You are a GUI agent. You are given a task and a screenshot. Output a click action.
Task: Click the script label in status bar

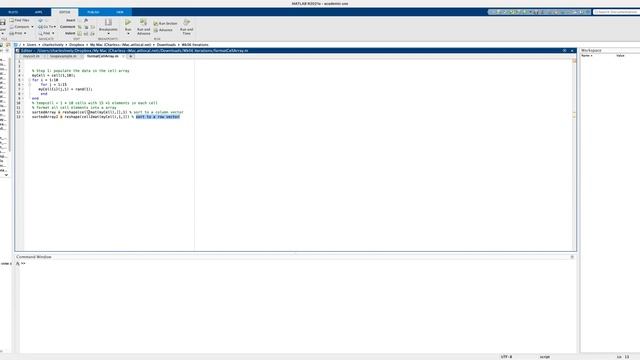point(544,357)
